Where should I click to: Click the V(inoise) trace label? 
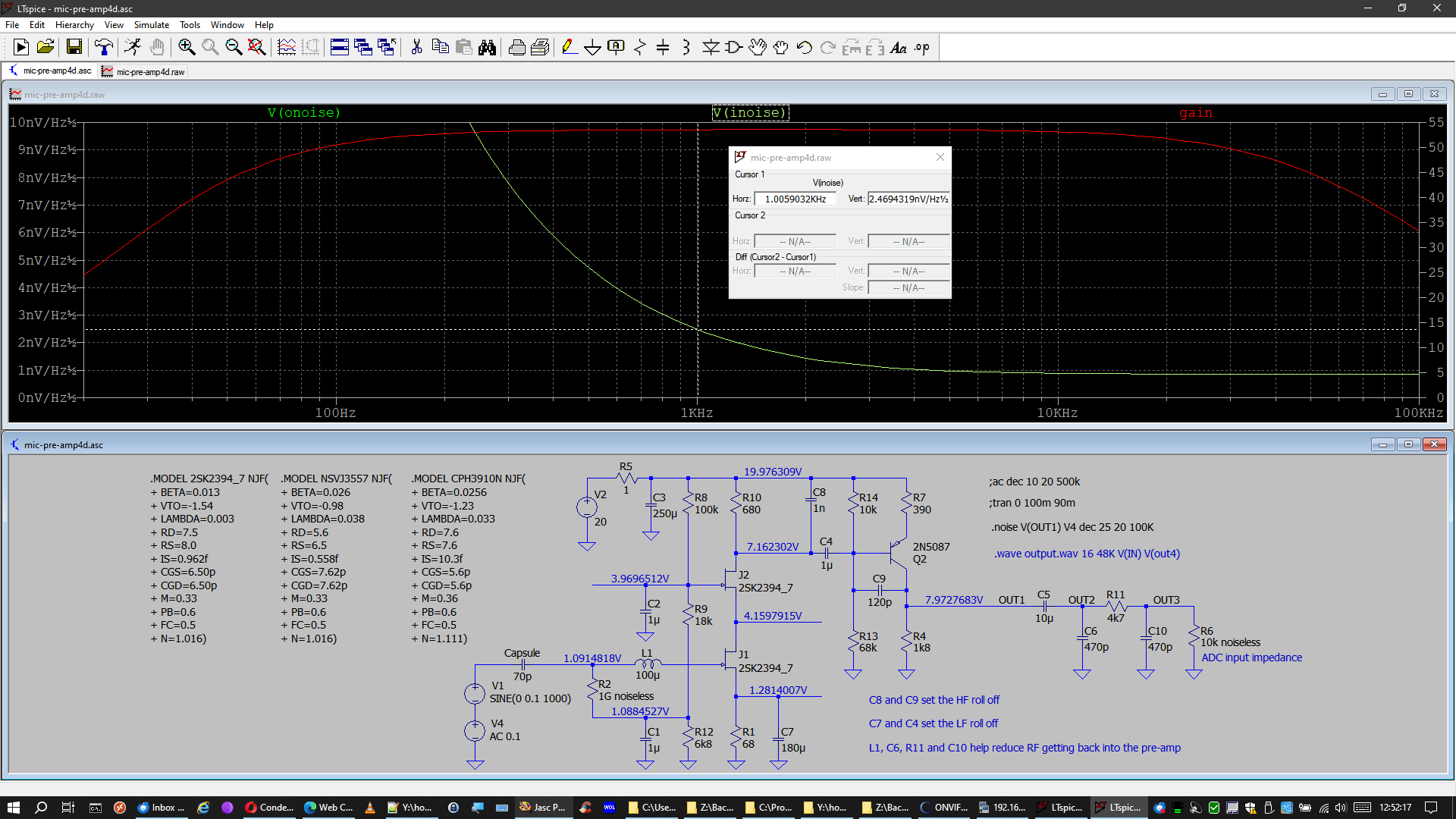[750, 112]
